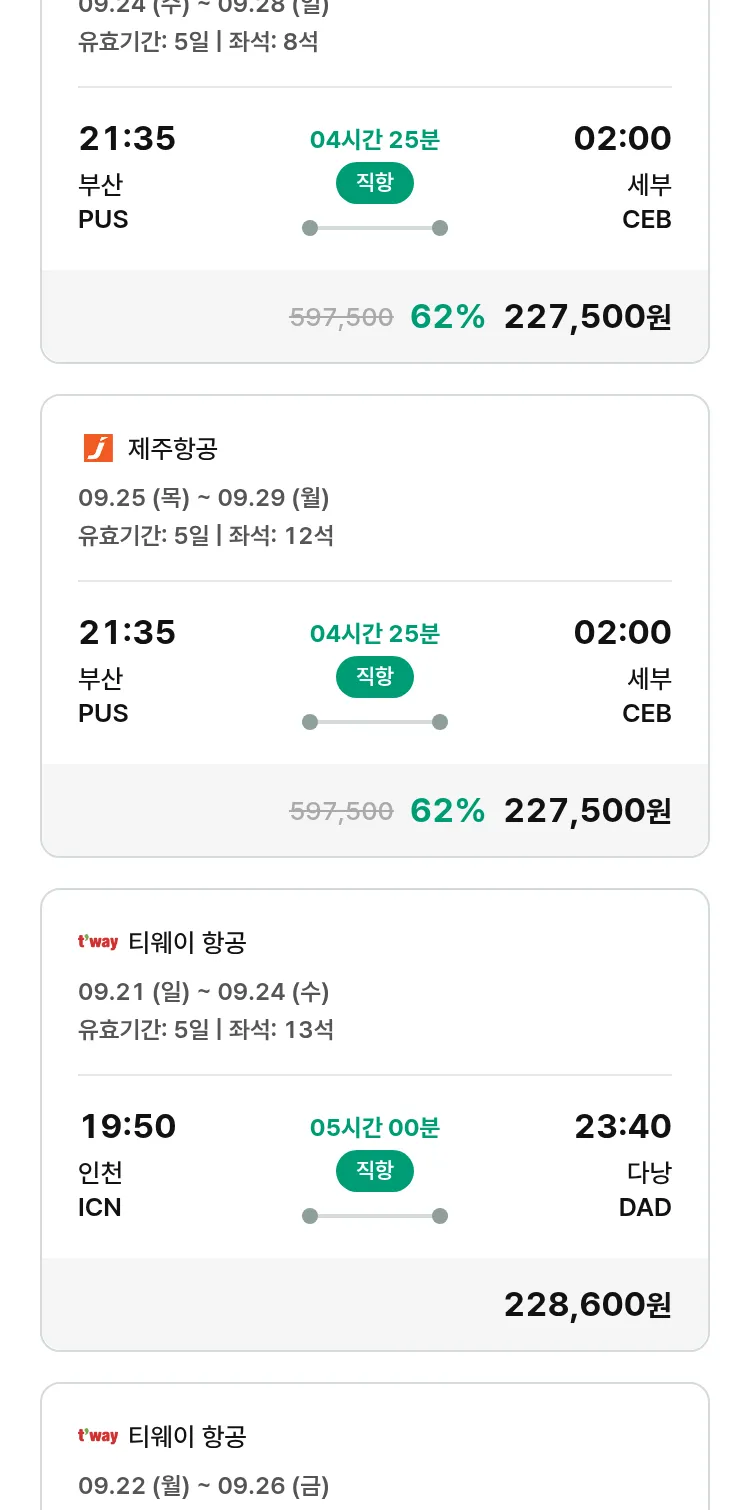Click the 직항 badge on the 09.25 Jeju Air flight

(x=374, y=677)
